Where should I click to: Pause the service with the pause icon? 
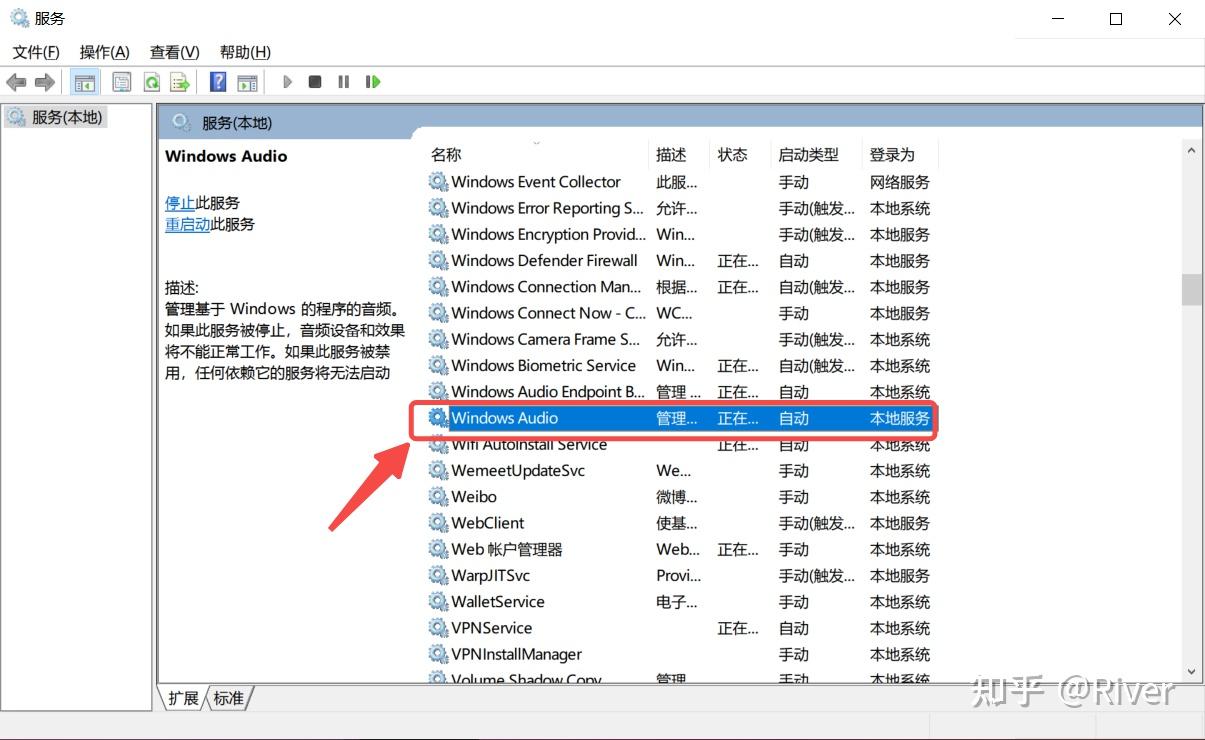[343, 81]
